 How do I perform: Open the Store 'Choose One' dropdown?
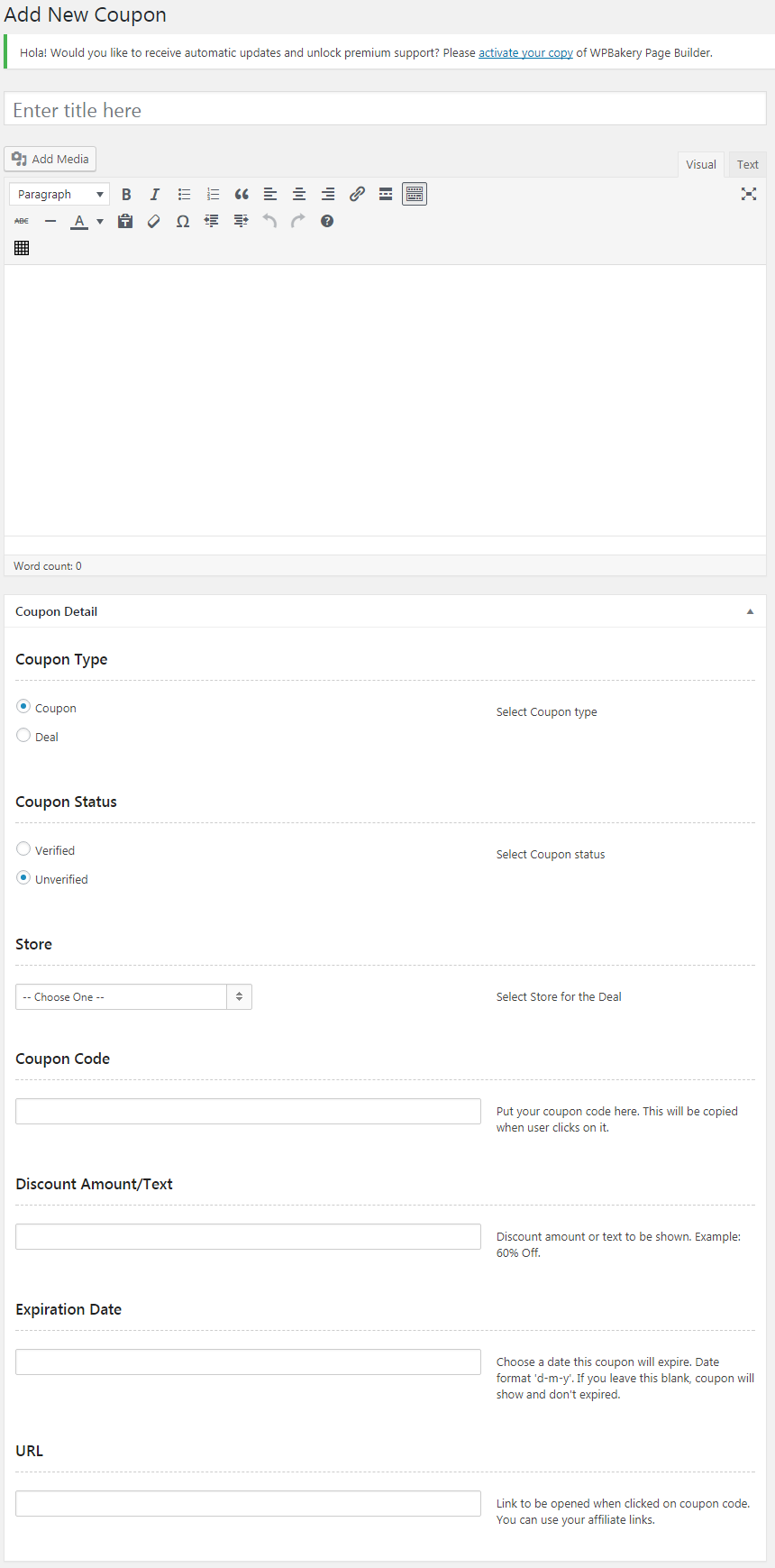point(133,996)
